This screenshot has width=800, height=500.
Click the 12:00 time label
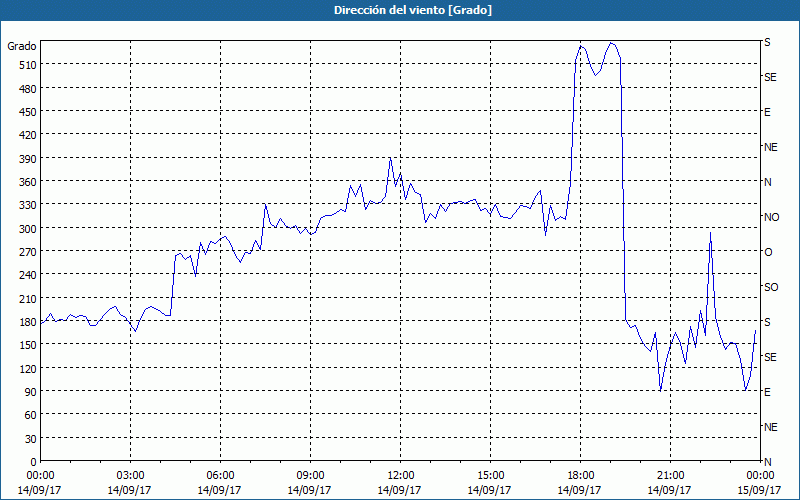399,476
